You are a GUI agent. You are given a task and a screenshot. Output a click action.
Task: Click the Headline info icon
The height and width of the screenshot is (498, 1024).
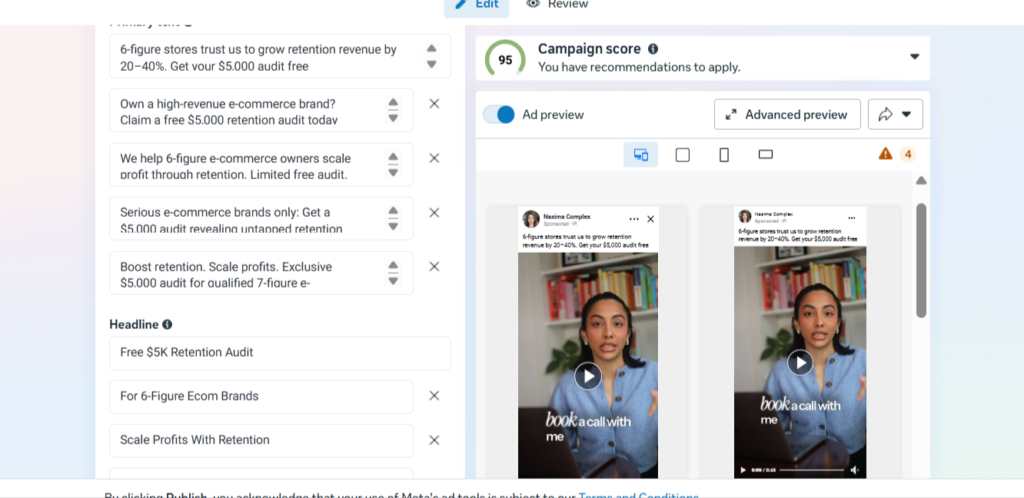(x=167, y=325)
